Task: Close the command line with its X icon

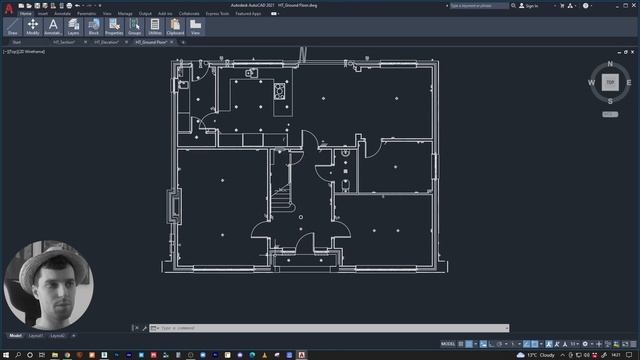Action: (x=137, y=328)
